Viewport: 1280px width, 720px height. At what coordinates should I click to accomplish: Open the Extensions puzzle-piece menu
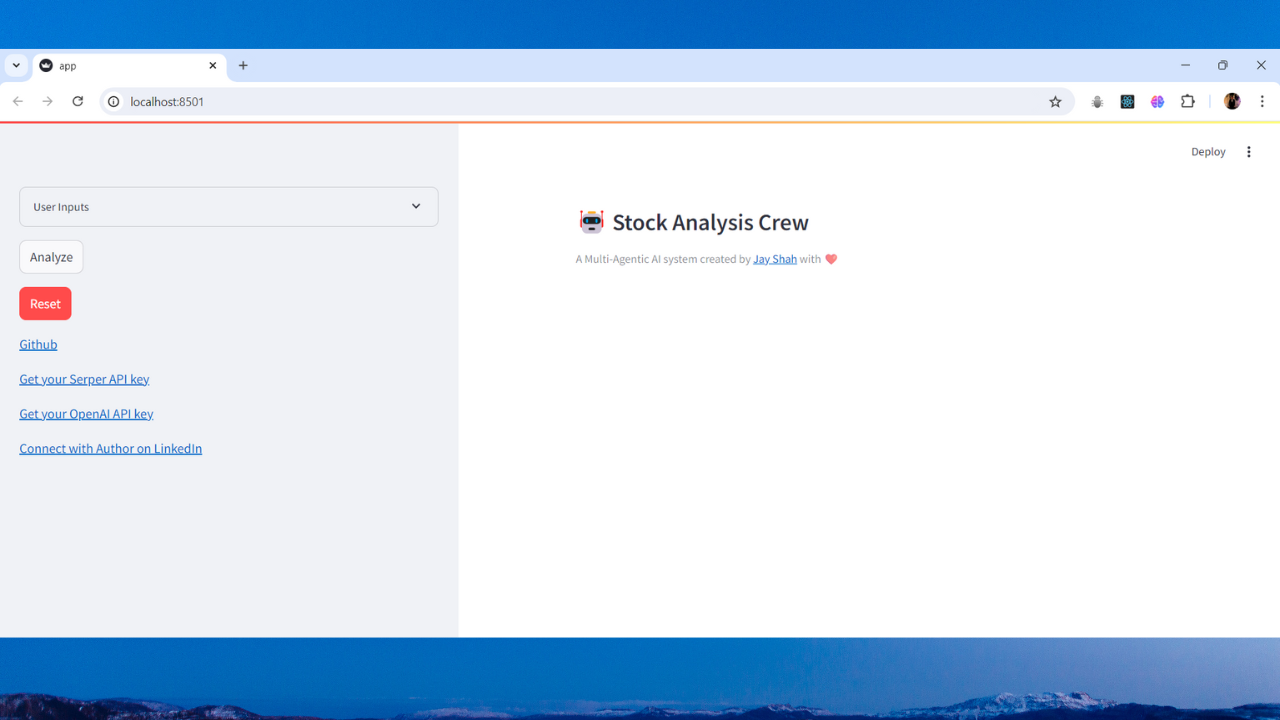[1188, 101]
